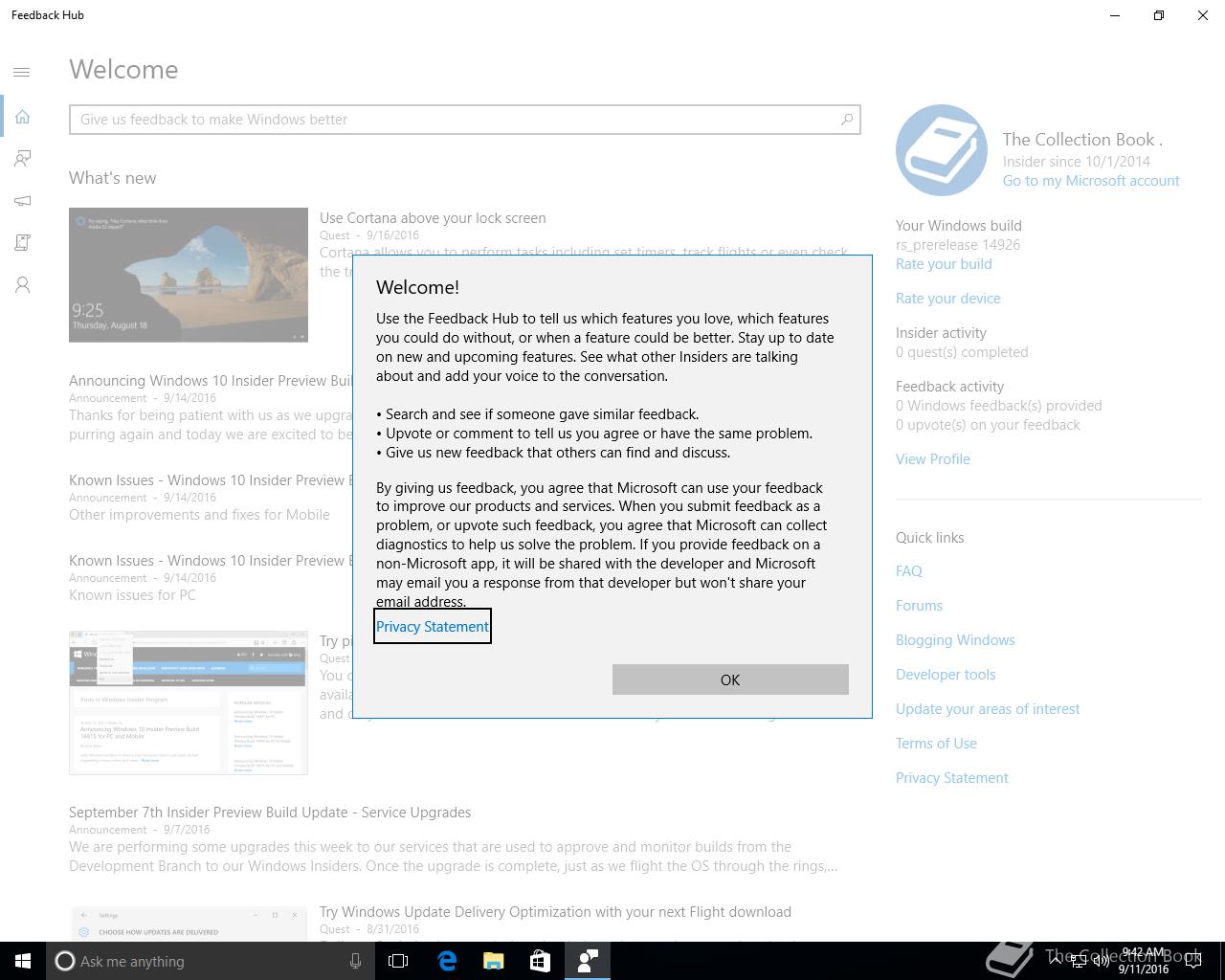
Task: Open the Windows Start button
Action: [x=23, y=961]
